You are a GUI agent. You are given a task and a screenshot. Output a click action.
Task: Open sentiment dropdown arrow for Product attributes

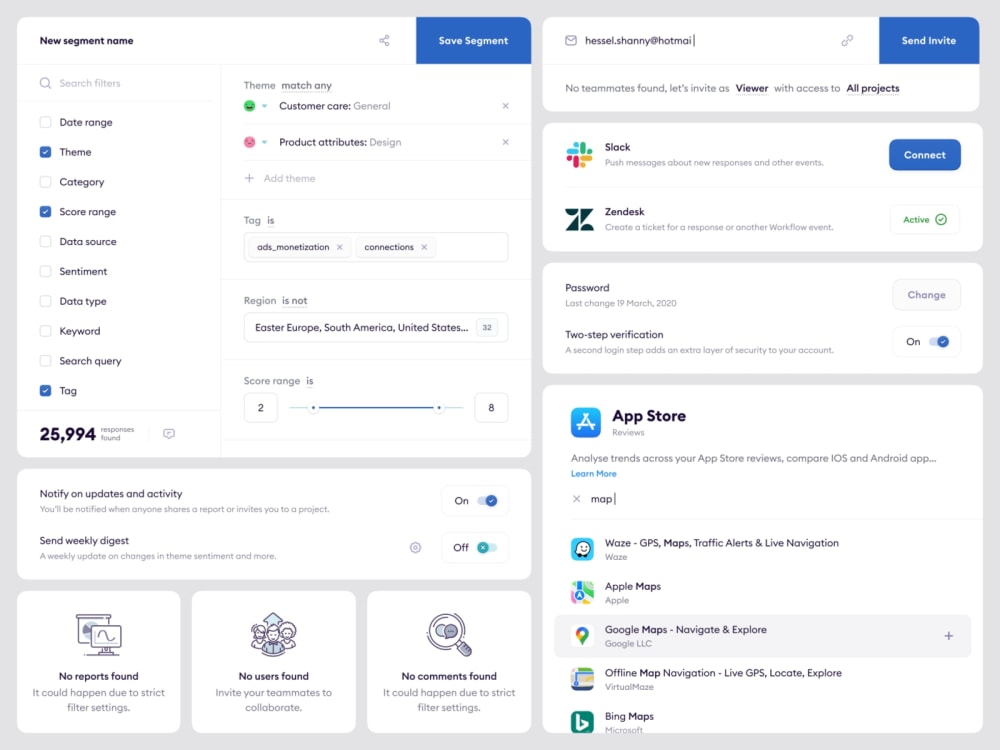click(264, 142)
